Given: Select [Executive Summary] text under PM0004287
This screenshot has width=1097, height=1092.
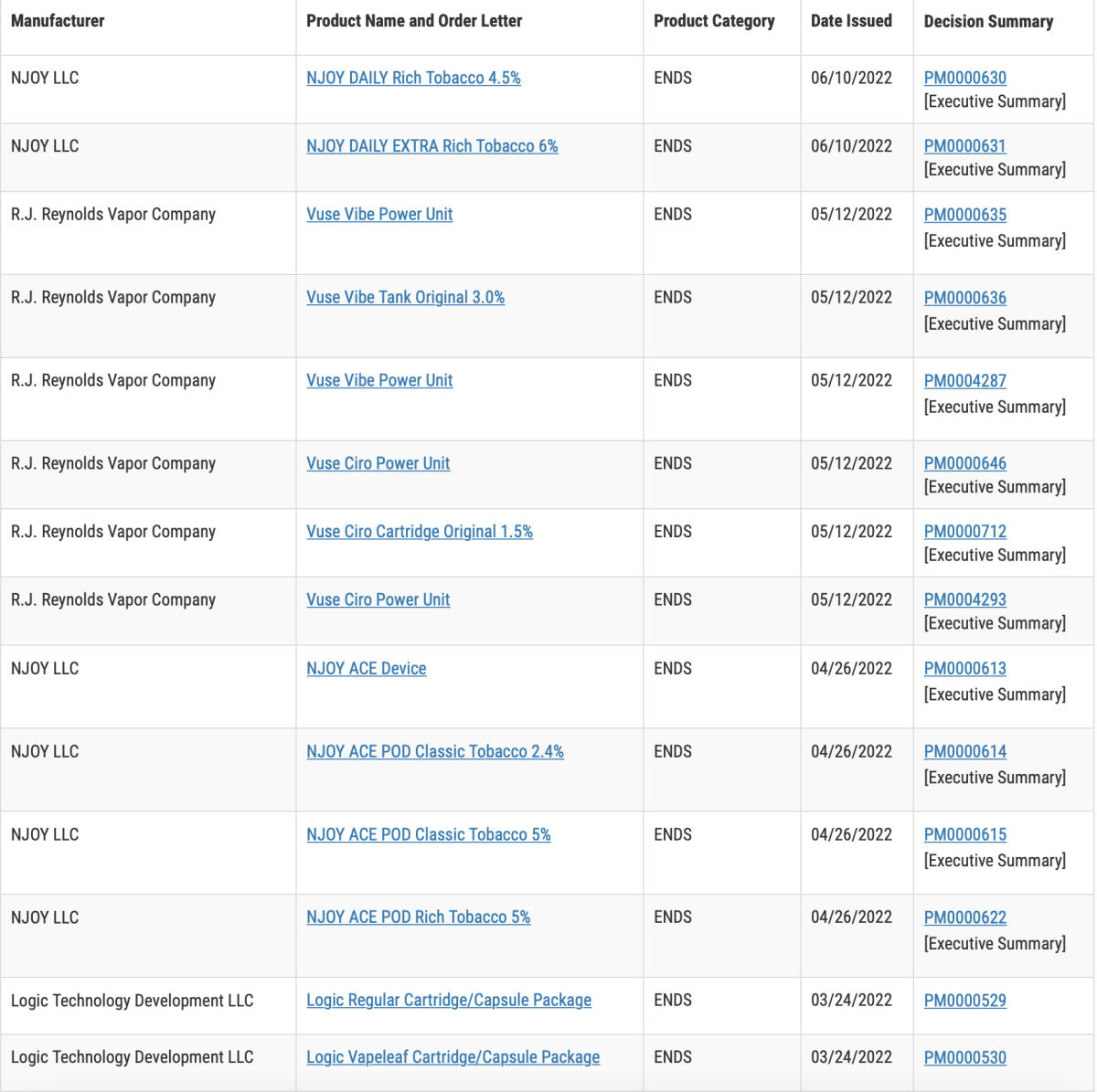Looking at the screenshot, I should tap(995, 408).
